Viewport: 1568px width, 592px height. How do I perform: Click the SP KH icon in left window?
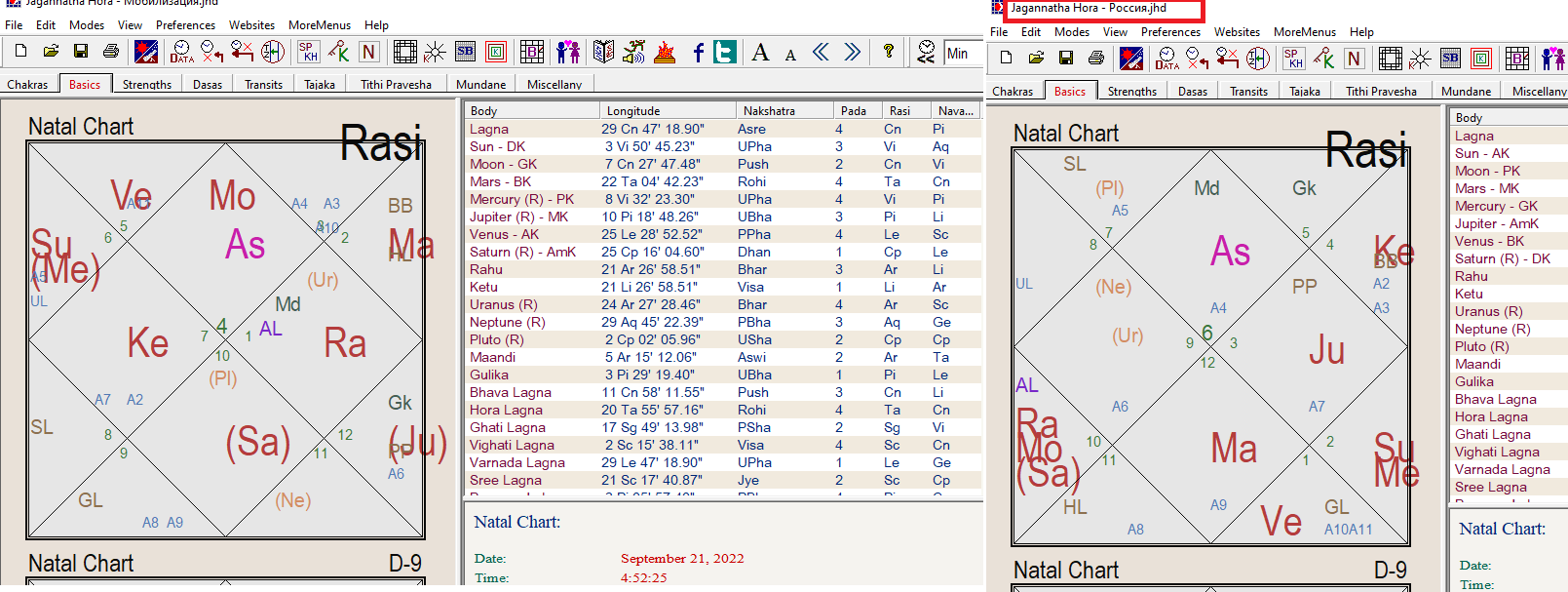click(x=308, y=52)
